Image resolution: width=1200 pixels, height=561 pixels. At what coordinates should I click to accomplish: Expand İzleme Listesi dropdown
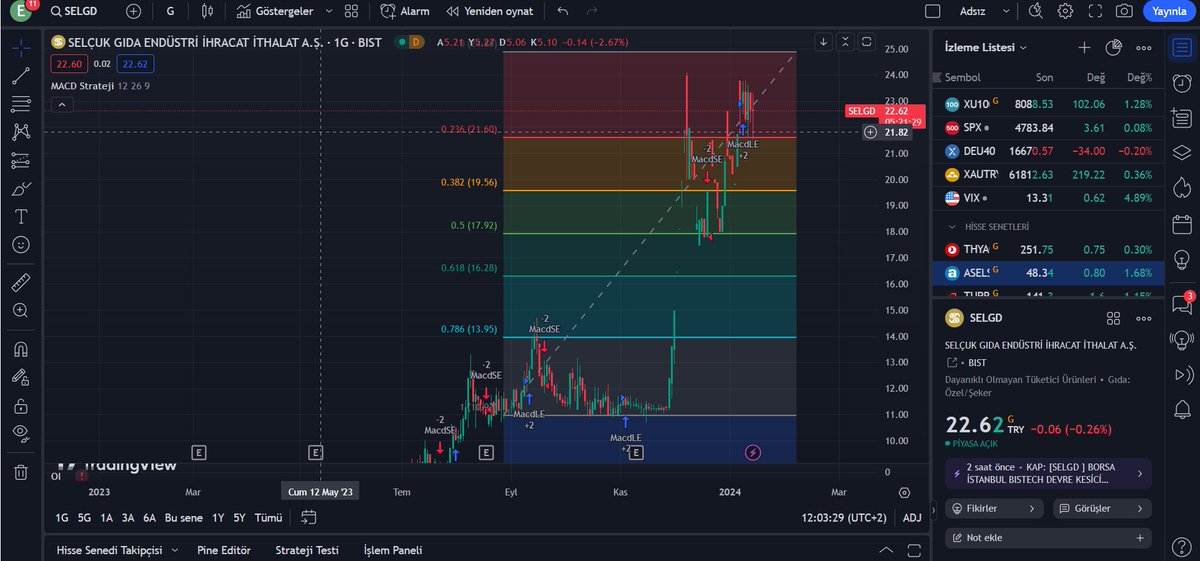pos(986,47)
